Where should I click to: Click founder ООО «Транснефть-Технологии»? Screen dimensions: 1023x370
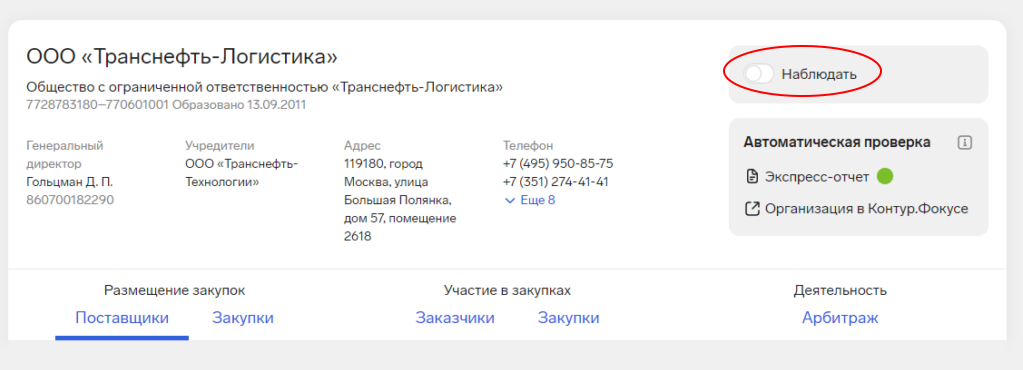click(x=241, y=173)
